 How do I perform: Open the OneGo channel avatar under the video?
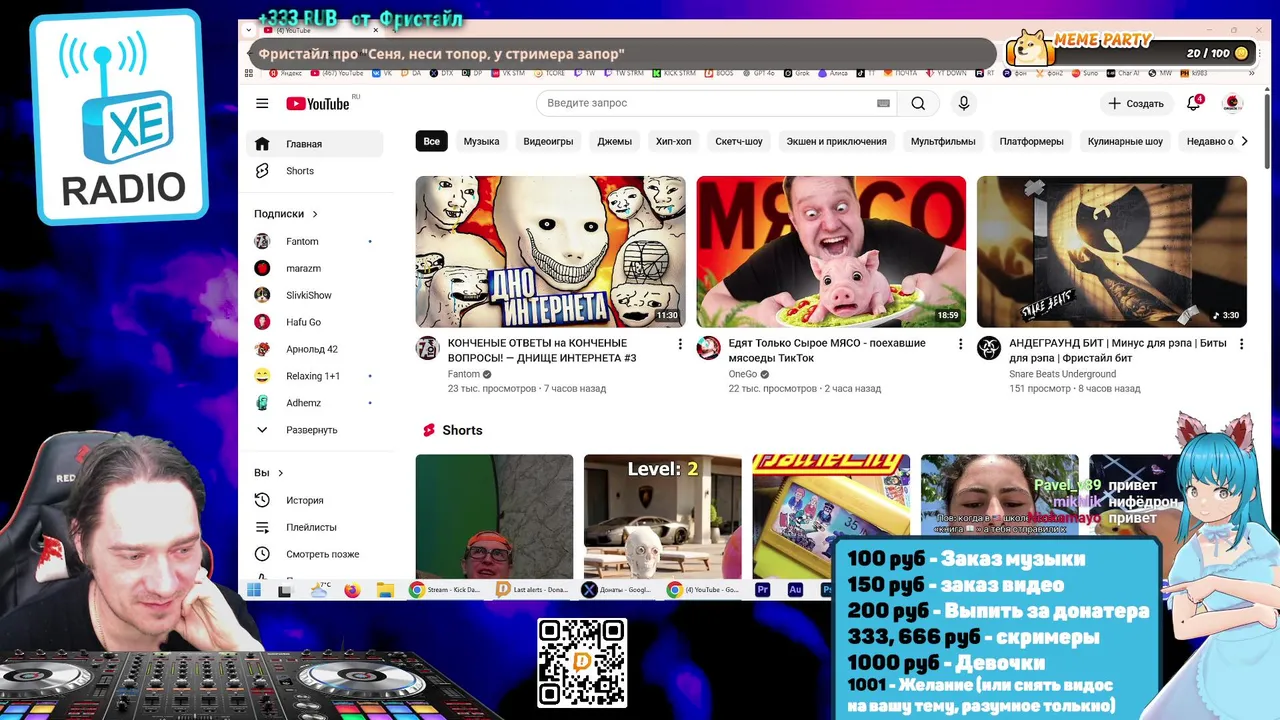click(x=708, y=348)
